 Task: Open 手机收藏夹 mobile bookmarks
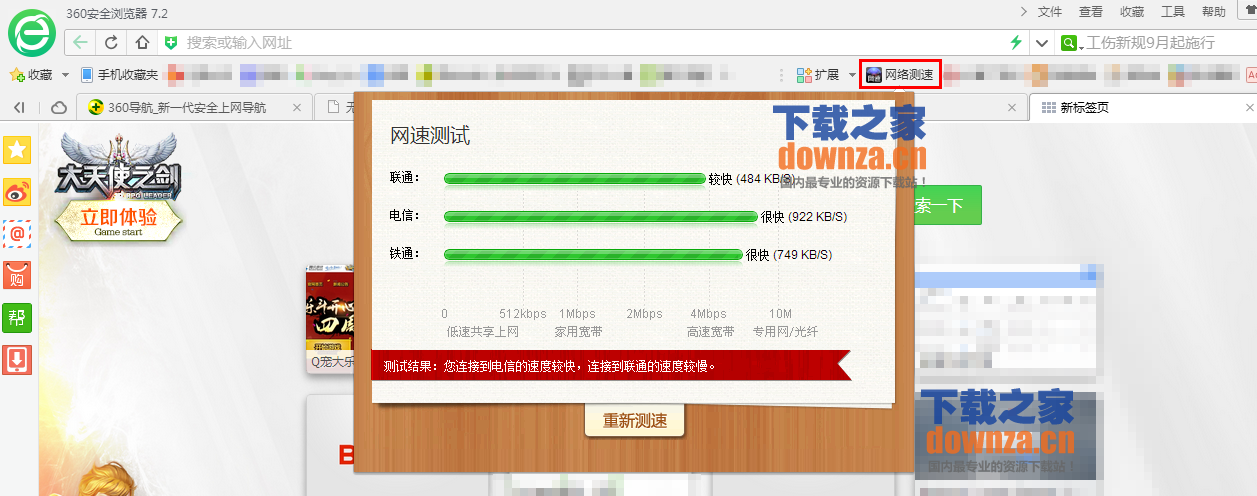pos(119,75)
